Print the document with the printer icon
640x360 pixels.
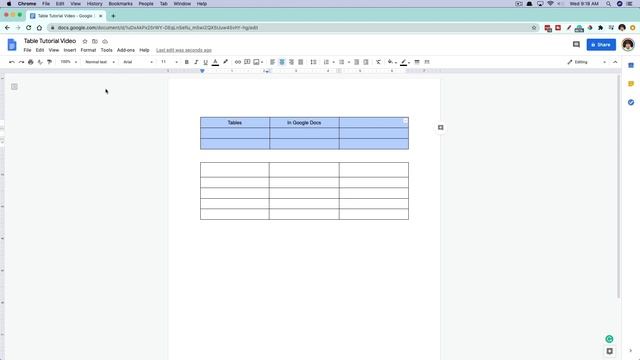click(31, 62)
